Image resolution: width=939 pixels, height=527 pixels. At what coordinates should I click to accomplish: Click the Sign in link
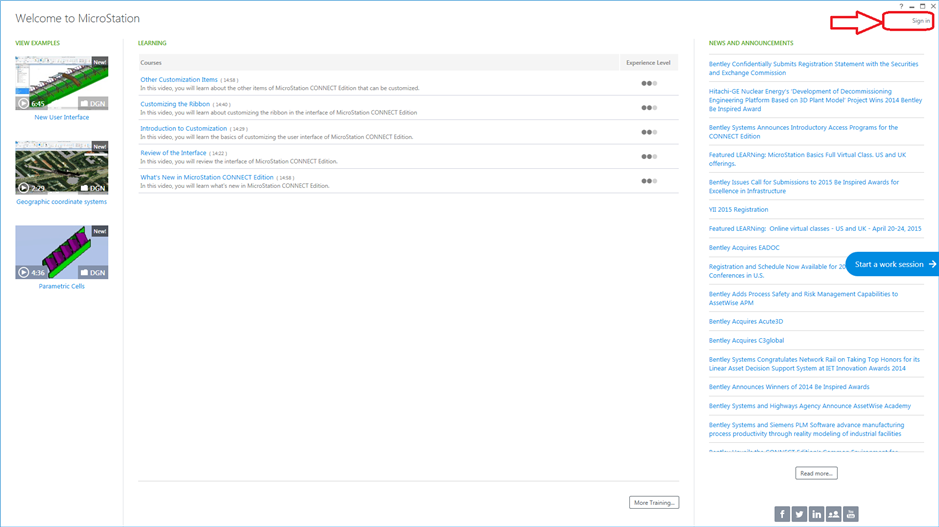(920, 21)
